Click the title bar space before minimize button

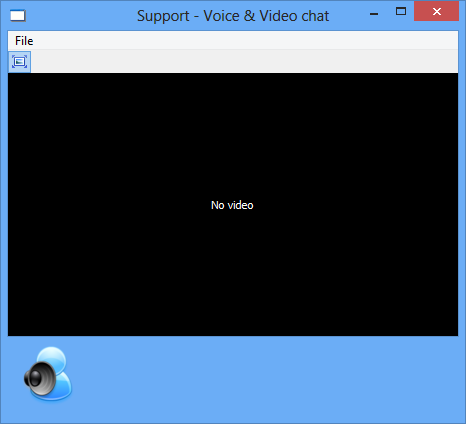click(x=347, y=16)
